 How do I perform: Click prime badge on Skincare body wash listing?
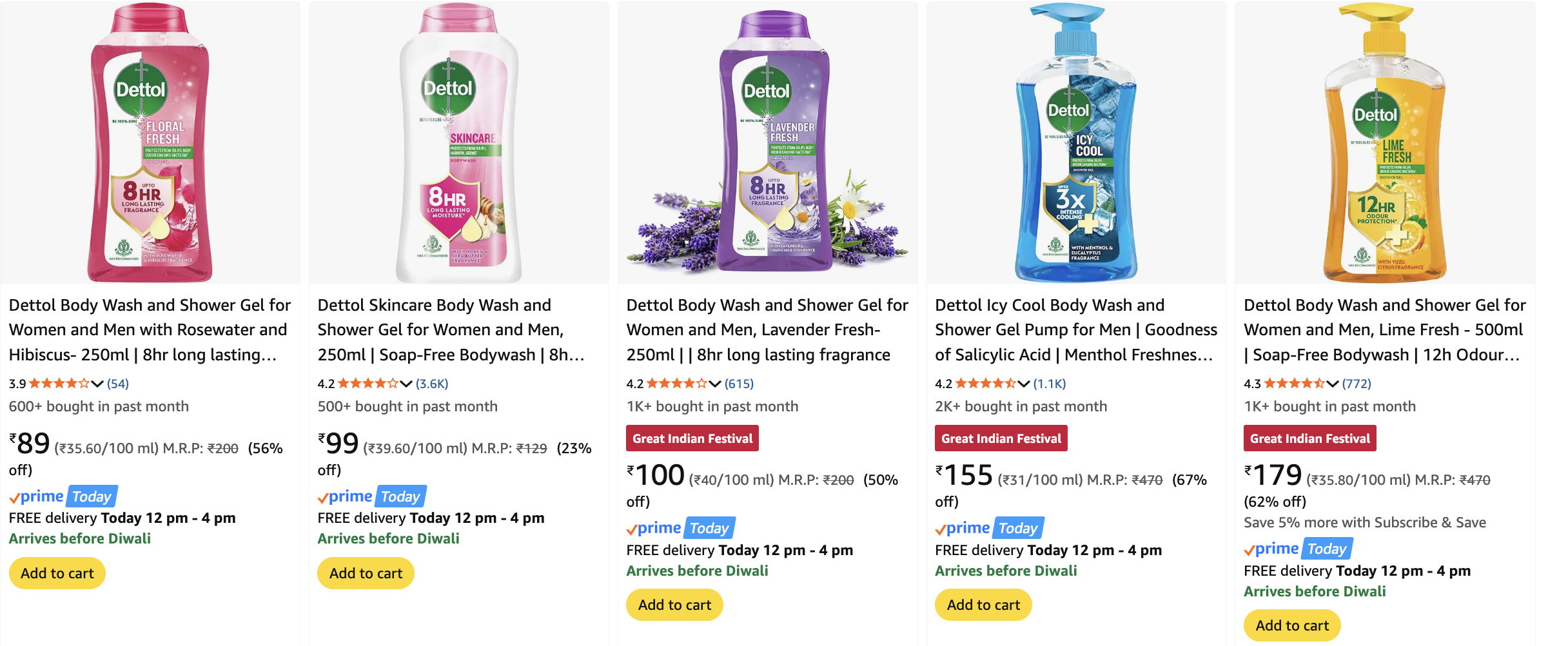(x=371, y=496)
